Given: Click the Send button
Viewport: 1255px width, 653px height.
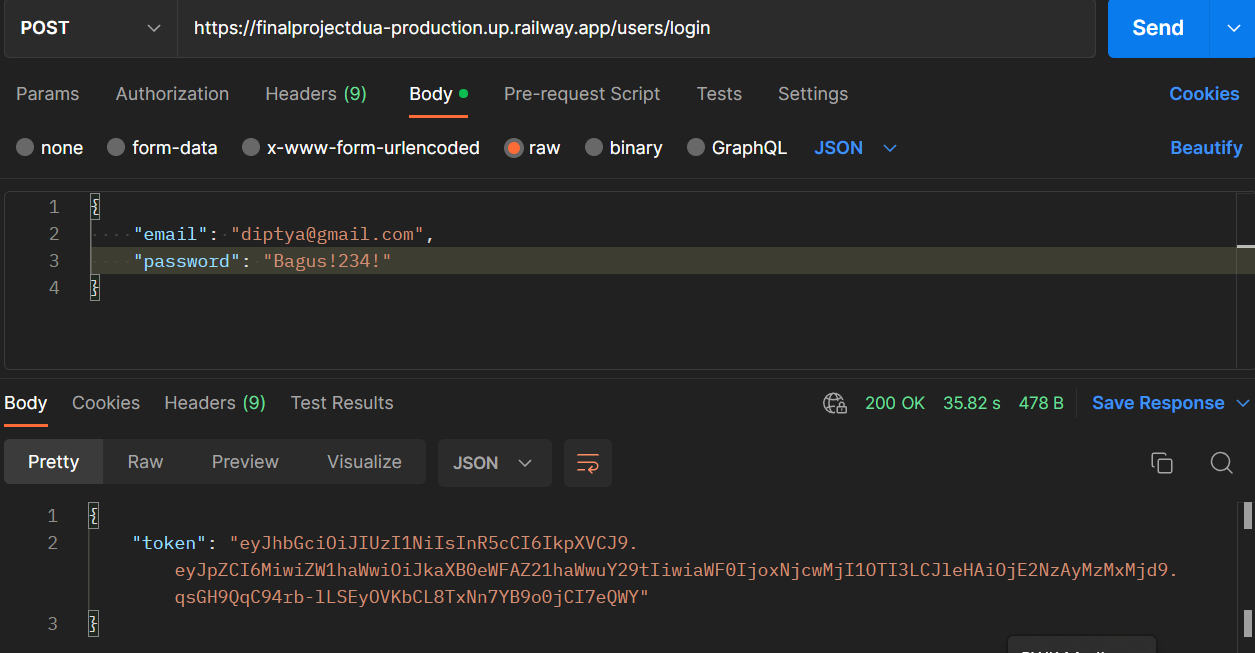Looking at the screenshot, I should tap(1157, 28).
